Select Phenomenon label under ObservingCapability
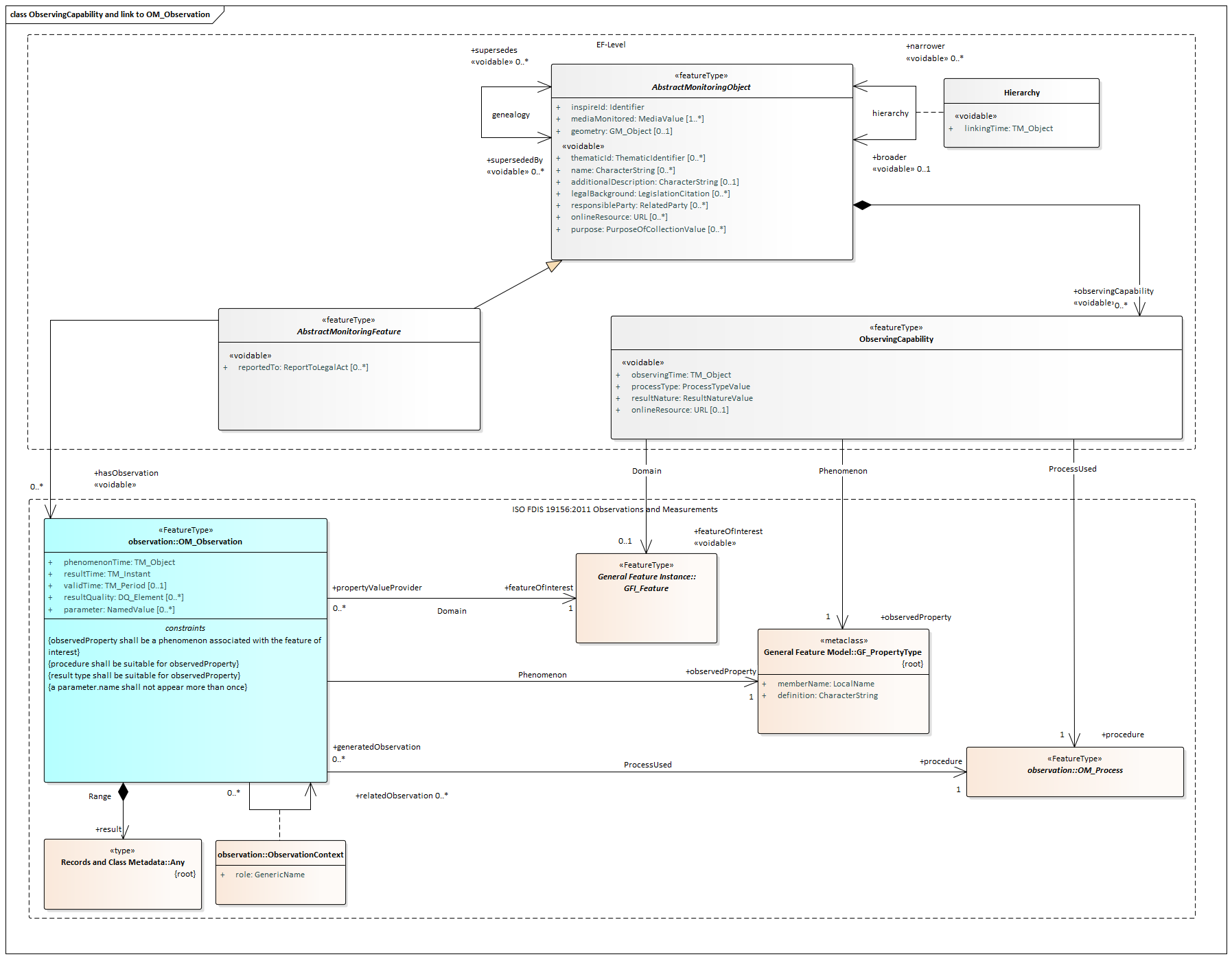The image size is (1232, 959). pyautogui.click(x=843, y=471)
